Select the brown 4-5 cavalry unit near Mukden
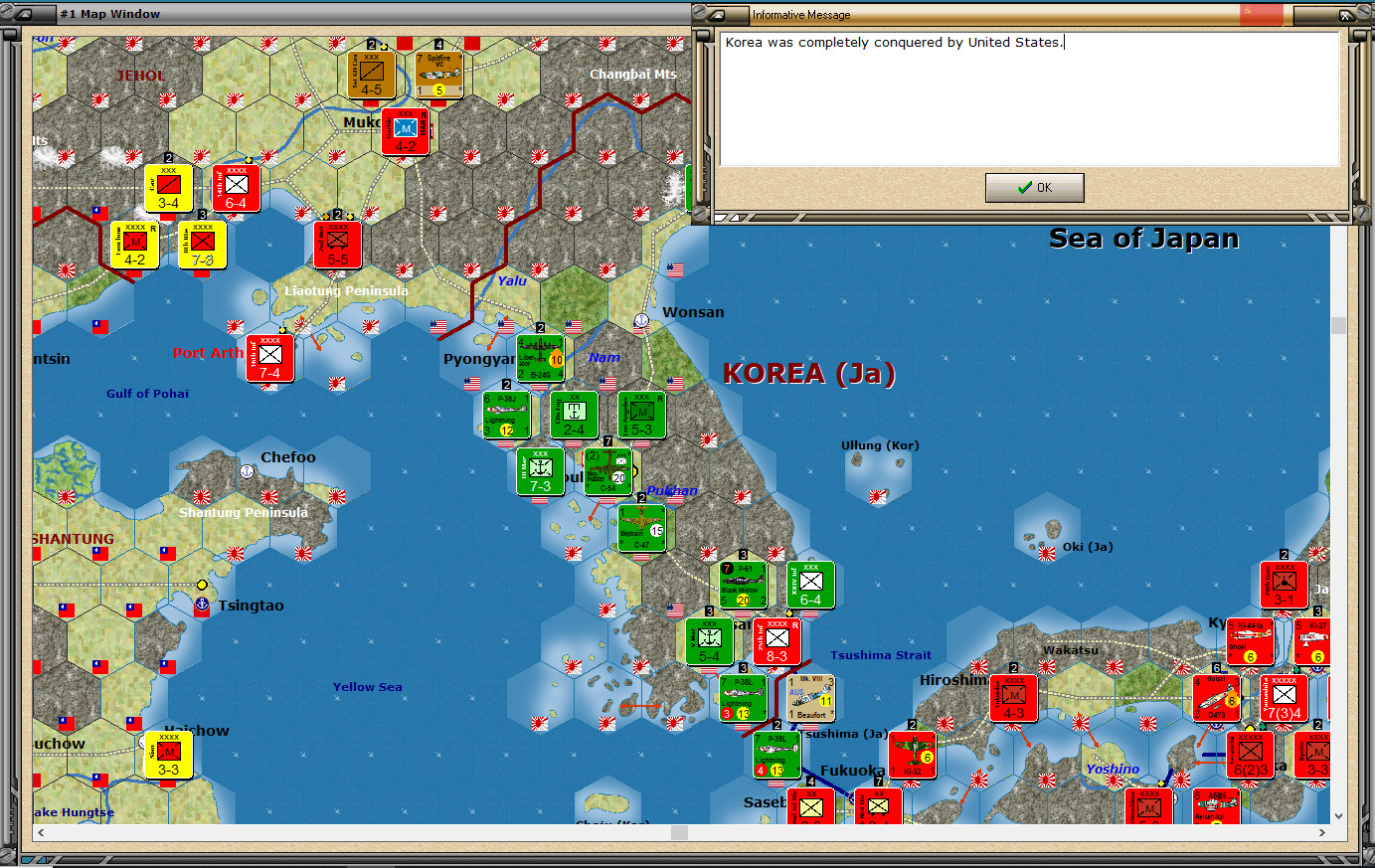This screenshot has height=868, width=1375. [371, 74]
